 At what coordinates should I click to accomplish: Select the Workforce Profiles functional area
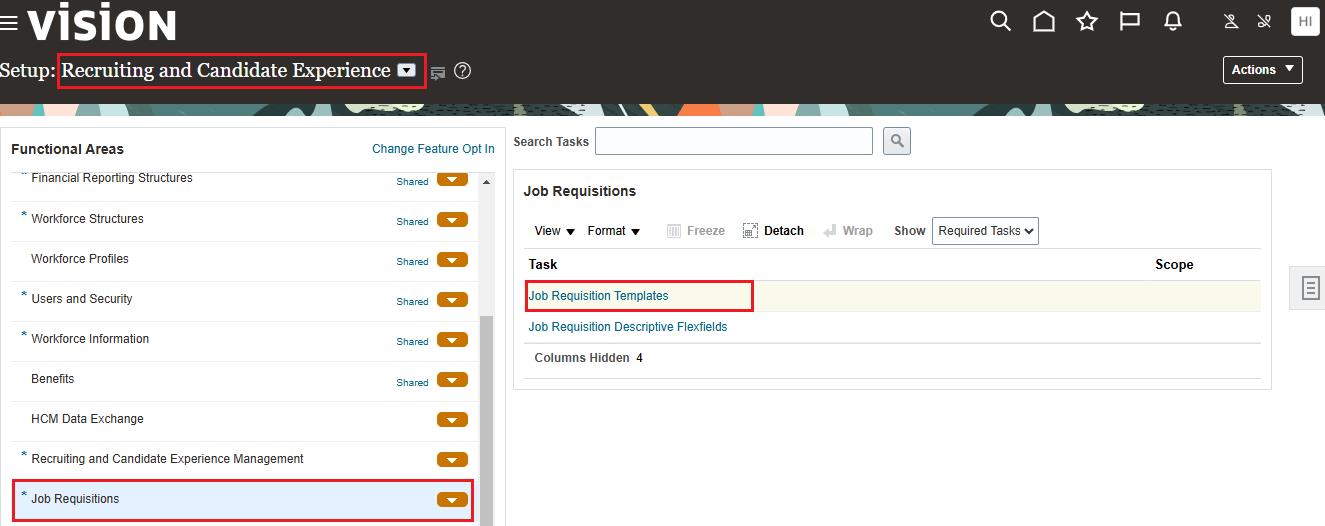tap(80, 259)
